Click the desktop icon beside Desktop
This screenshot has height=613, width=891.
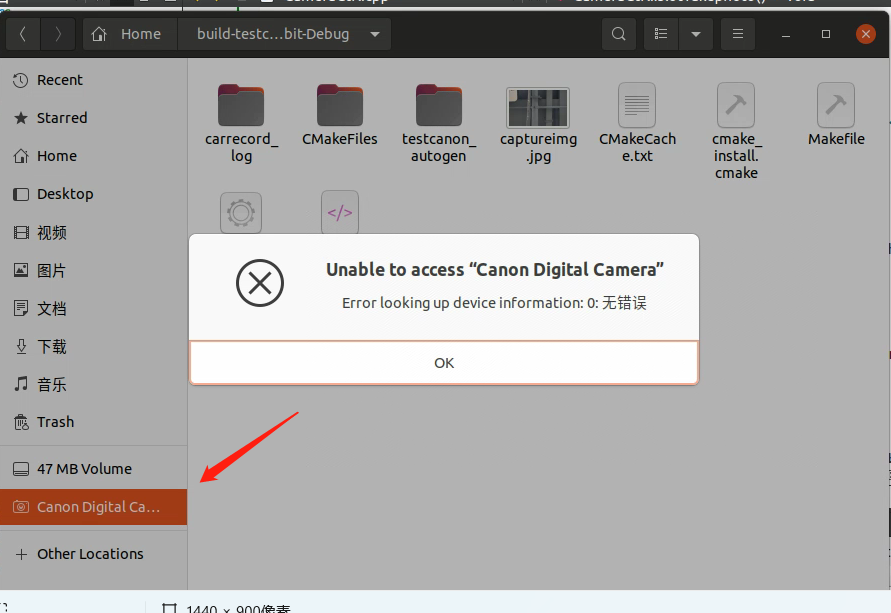21,194
